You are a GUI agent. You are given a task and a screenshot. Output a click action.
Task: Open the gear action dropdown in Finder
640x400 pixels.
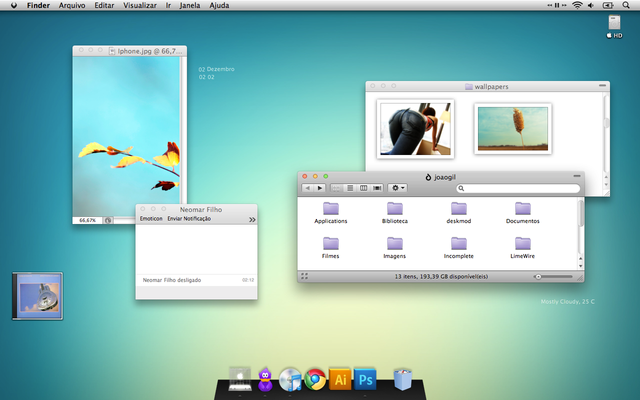pyautogui.click(x=398, y=188)
